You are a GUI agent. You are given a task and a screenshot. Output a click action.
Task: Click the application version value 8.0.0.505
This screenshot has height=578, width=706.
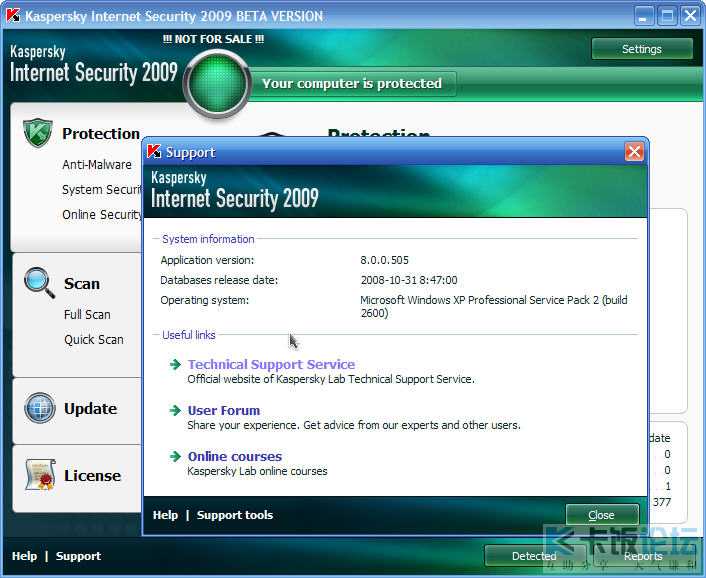[384, 260]
